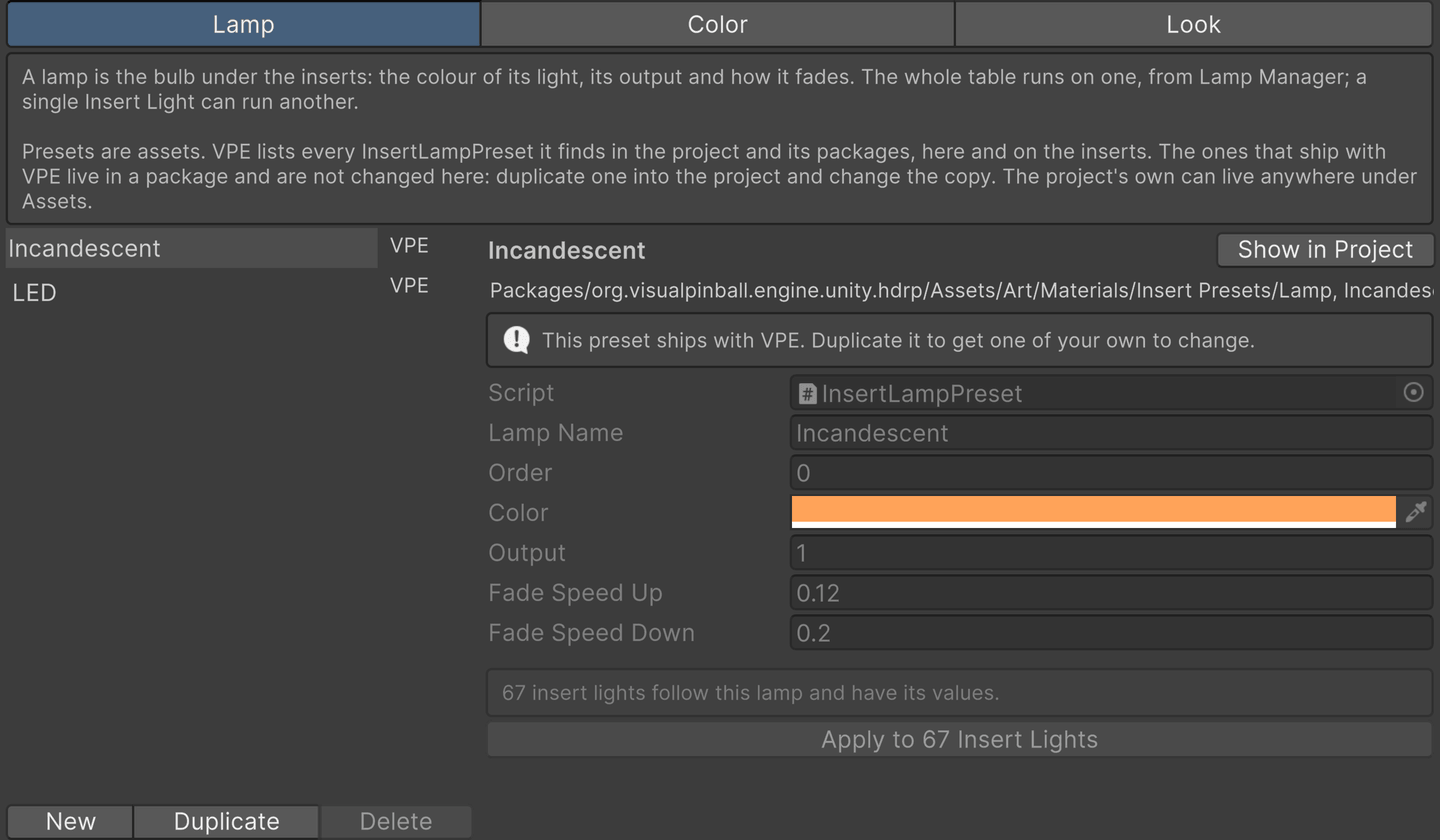Click the 'Presets are assets' paragraph
Viewport: 1440px width, 840px height.
(719, 177)
